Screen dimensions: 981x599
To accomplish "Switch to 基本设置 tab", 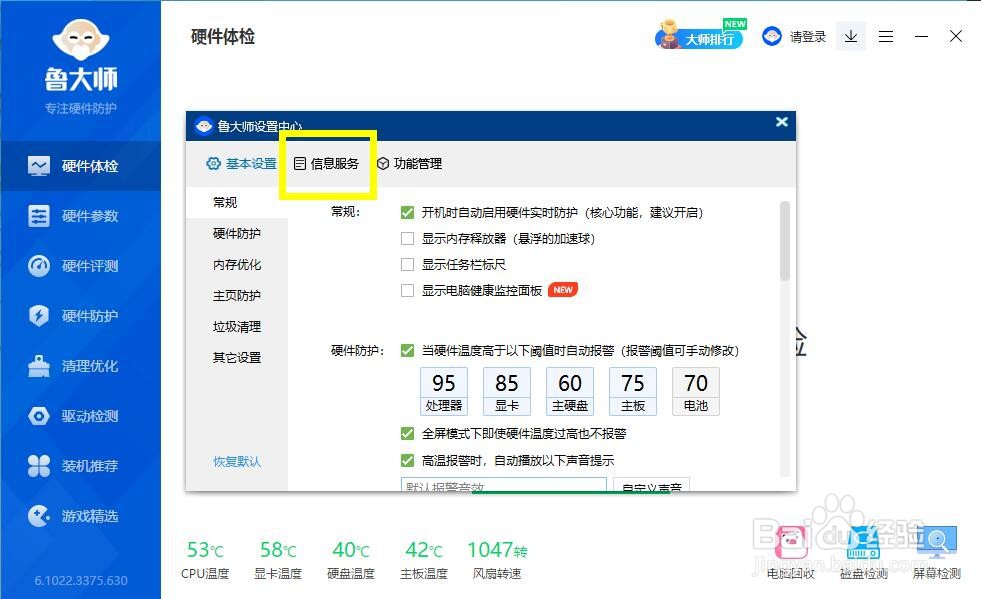I will (241, 163).
